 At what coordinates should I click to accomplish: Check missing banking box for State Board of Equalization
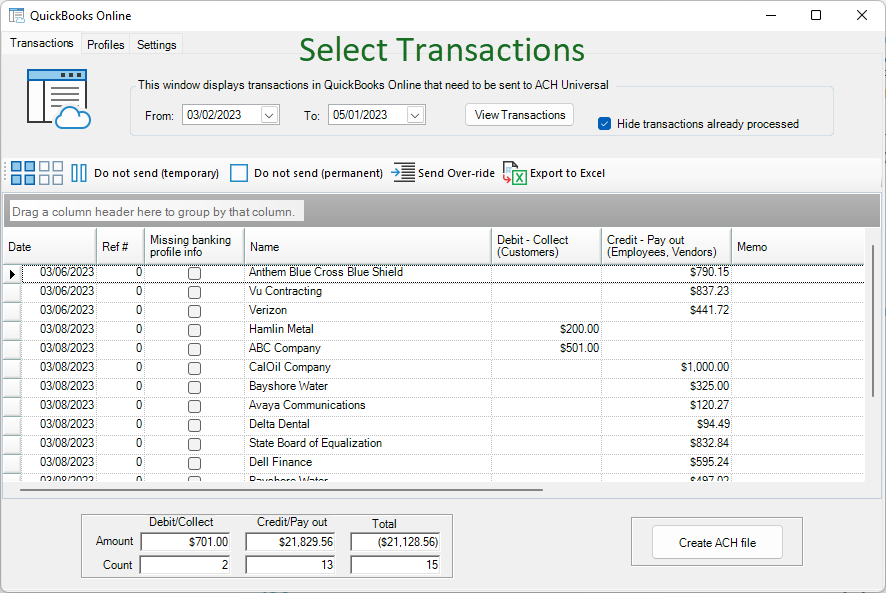point(194,444)
